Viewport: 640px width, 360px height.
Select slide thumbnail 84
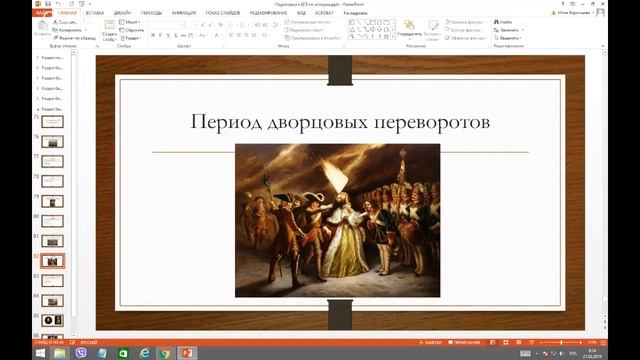click(x=52, y=301)
